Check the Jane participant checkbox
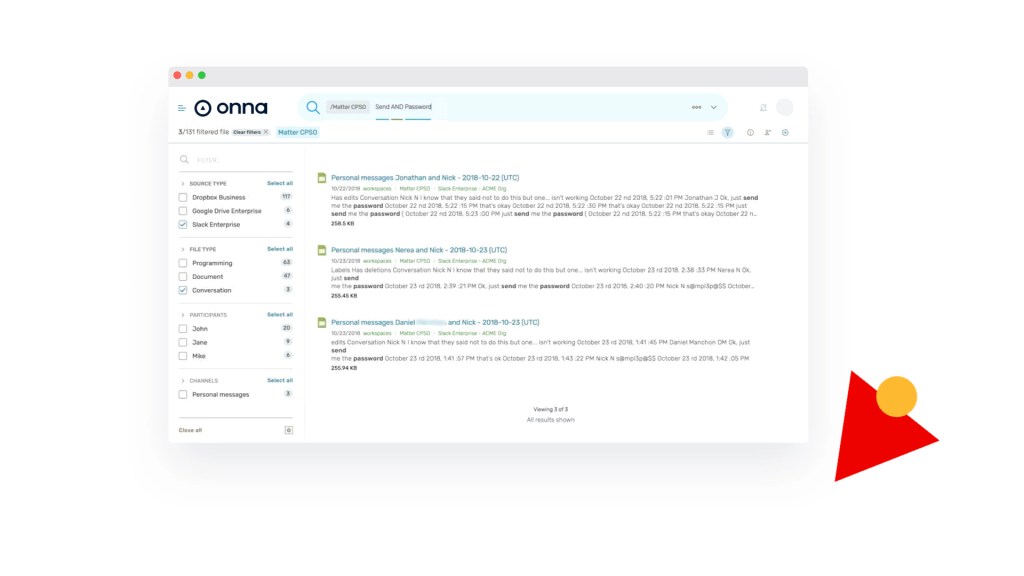The width and height of the screenshot is (1024, 576). [x=183, y=343]
